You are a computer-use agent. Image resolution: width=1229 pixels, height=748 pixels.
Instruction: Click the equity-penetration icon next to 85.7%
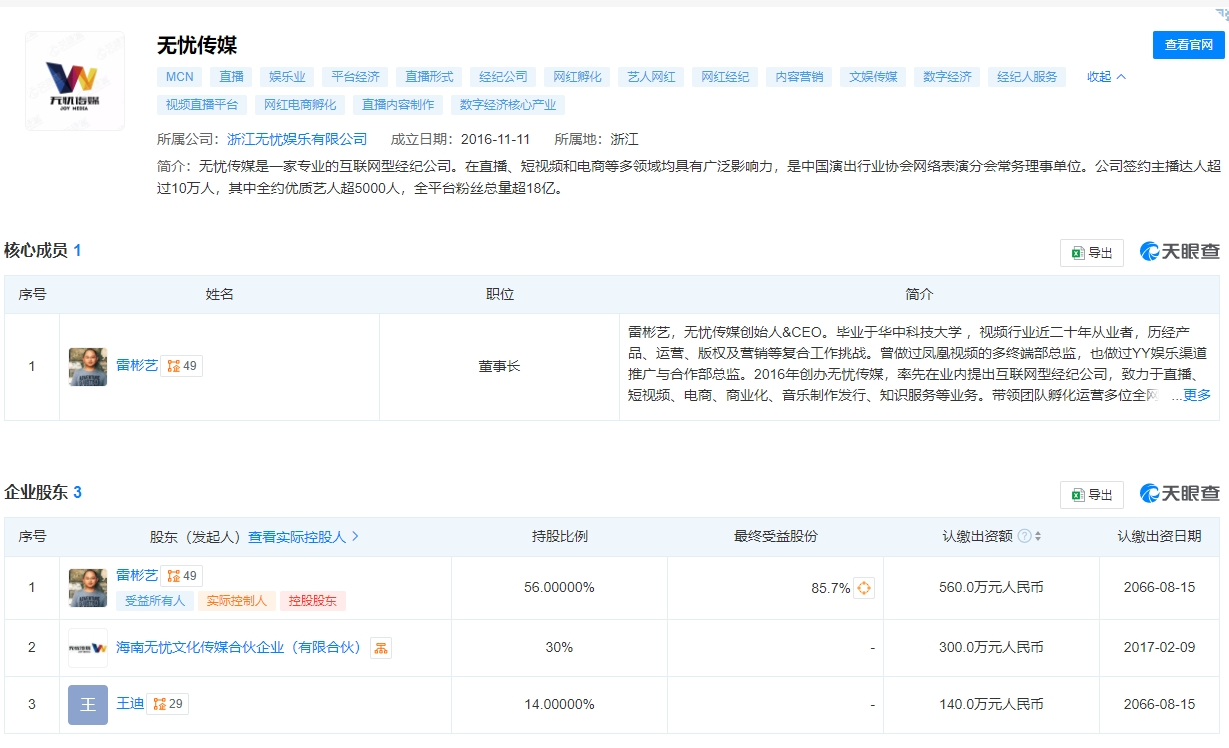point(864,589)
